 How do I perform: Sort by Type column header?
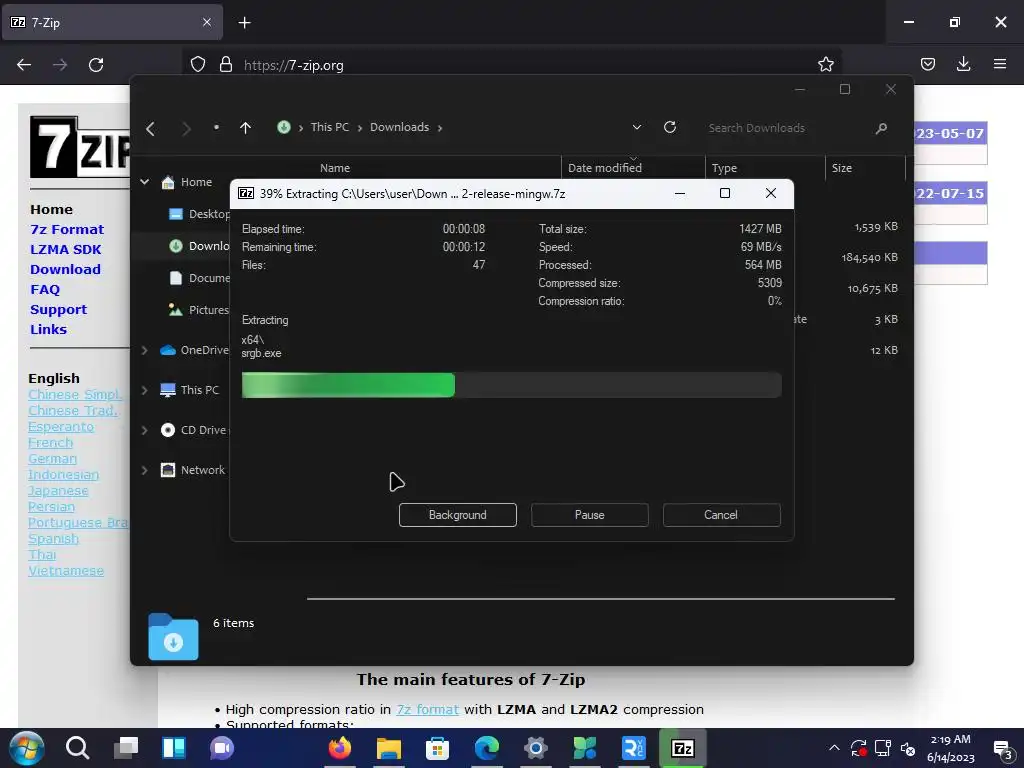(x=724, y=168)
